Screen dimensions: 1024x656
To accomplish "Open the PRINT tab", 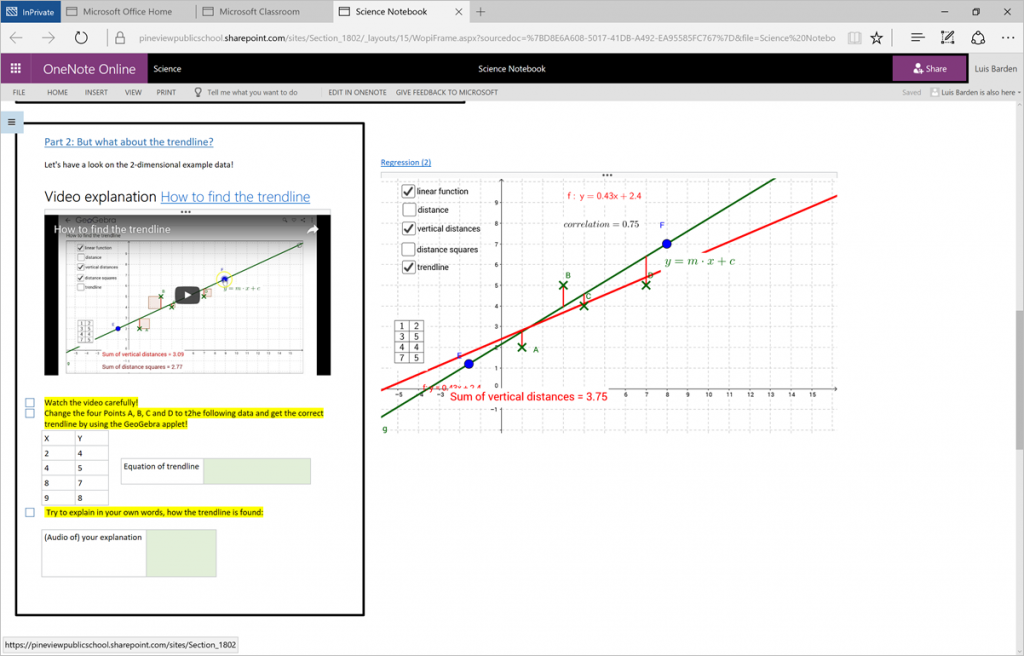I will coord(166,93).
